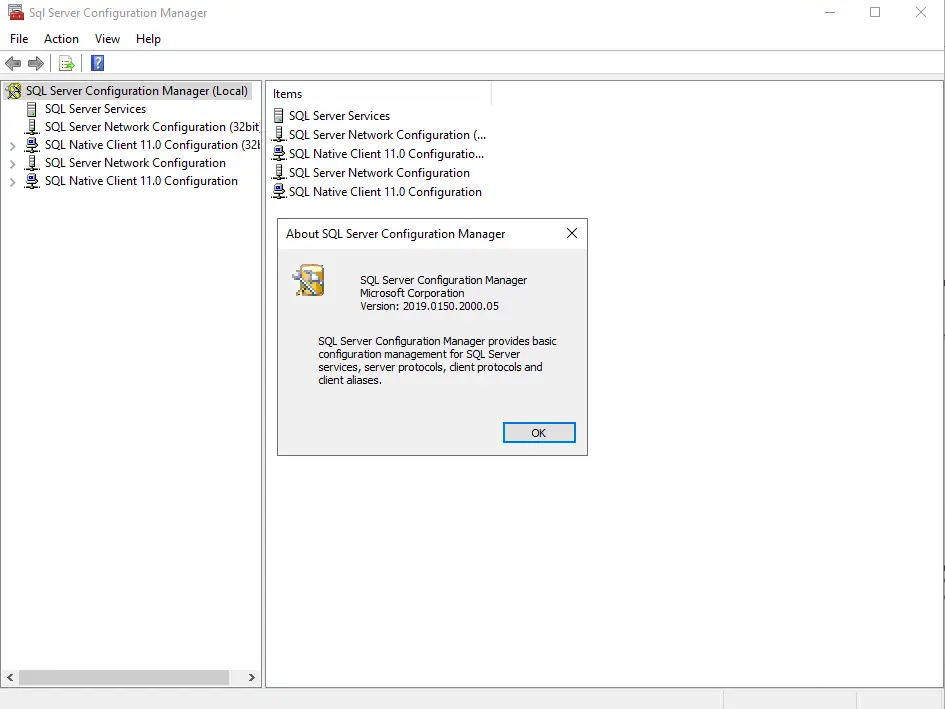This screenshot has height=709, width=945.
Task: Select the 64-bit SQL Server Network Configuration tree label
Action: tap(135, 163)
